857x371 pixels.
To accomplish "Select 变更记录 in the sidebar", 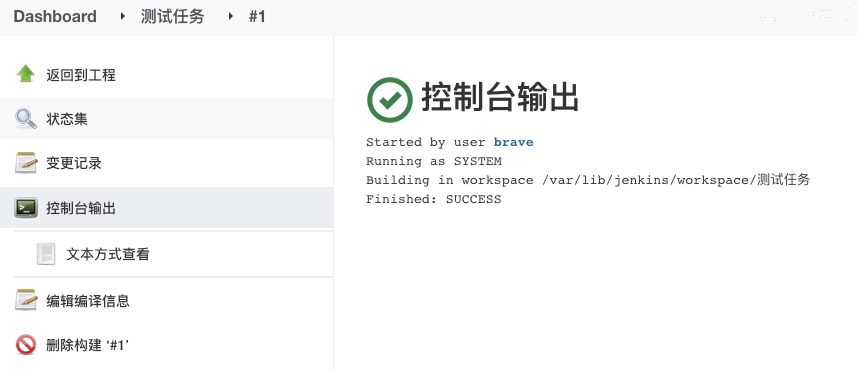I will [74, 163].
